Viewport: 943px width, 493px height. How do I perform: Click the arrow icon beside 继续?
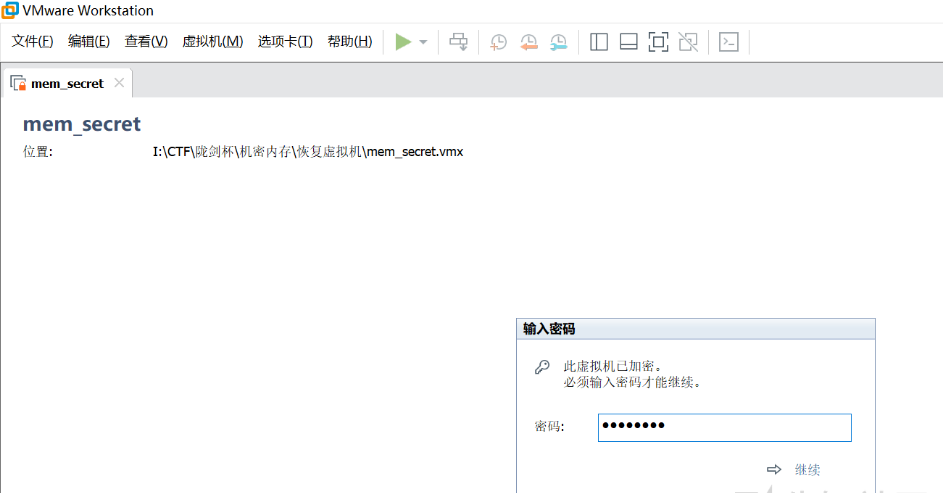pyautogui.click(x=774, y=470)
